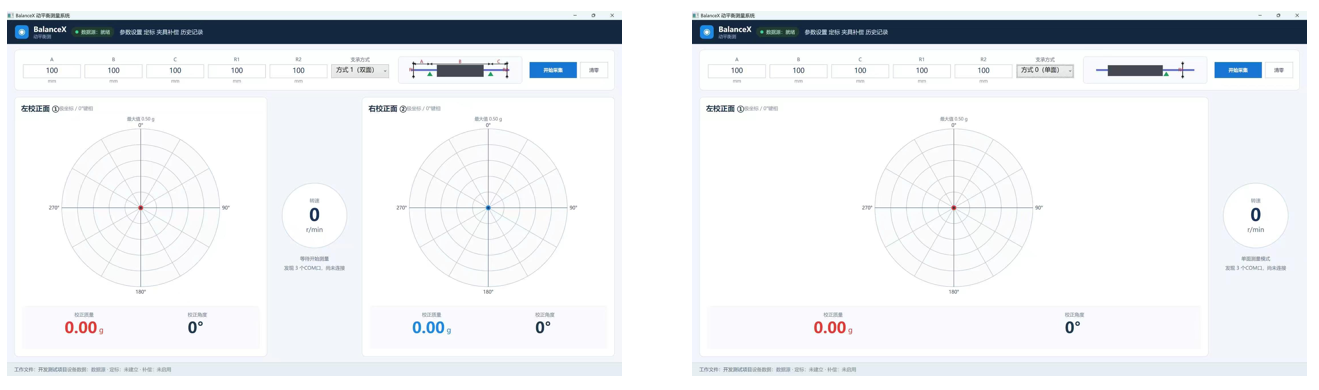The image size is (1319, 390).
Task: Click blue center dot of 右校正面 polar chart
Action: click(488, 207)
